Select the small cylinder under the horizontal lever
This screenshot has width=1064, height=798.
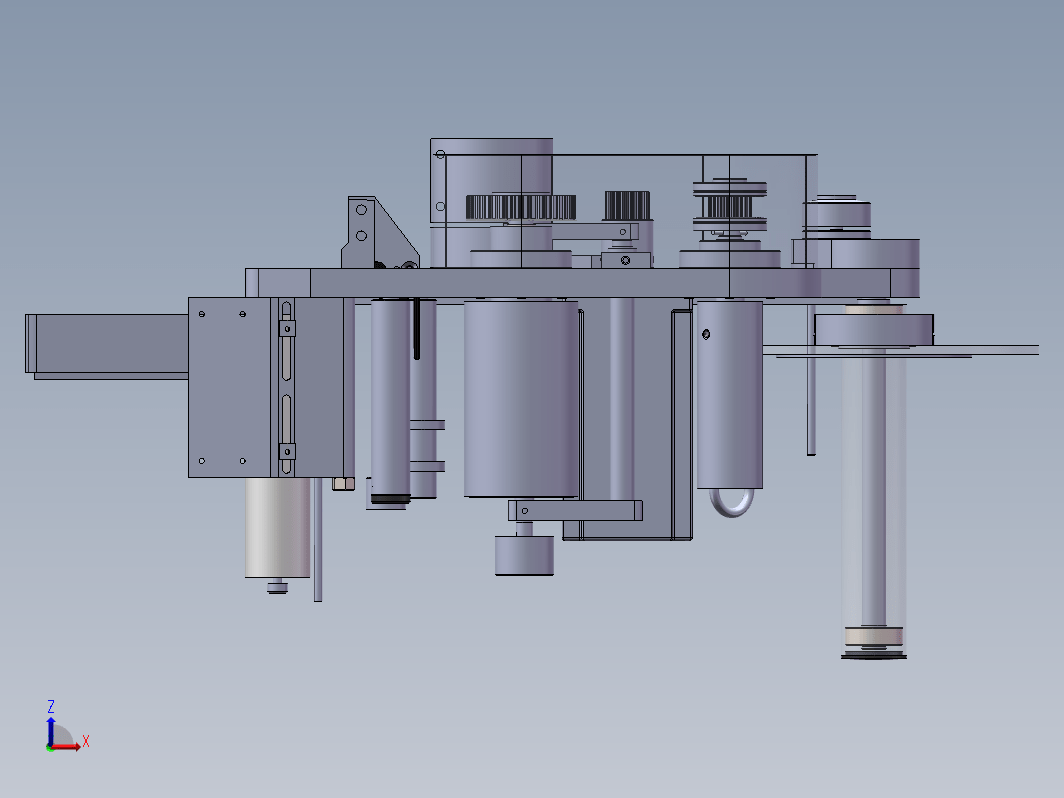click(x=524, y=555)
